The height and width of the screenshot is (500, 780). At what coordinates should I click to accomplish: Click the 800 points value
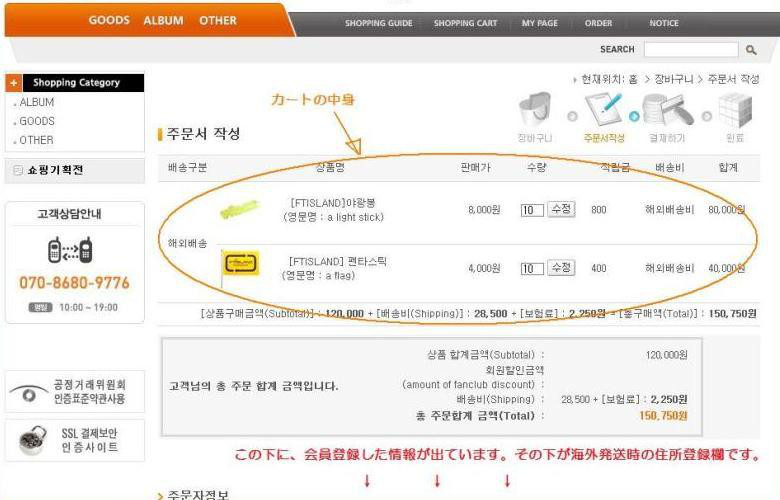pyautogui.click(x=599, y=210)
